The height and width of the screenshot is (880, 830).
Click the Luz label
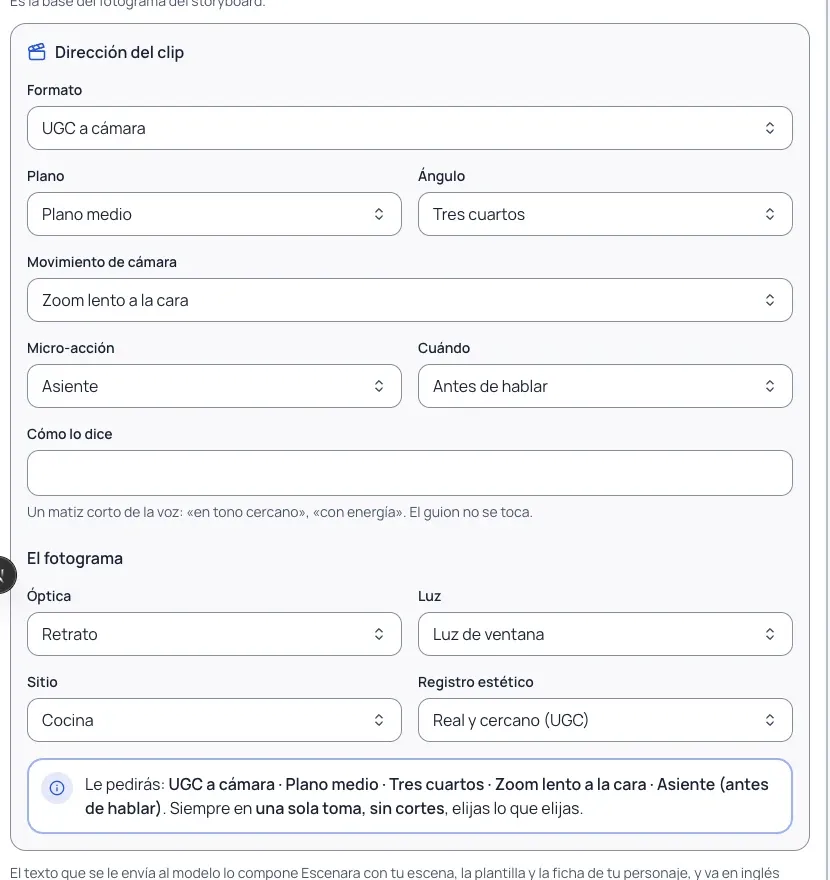(429, 595)
